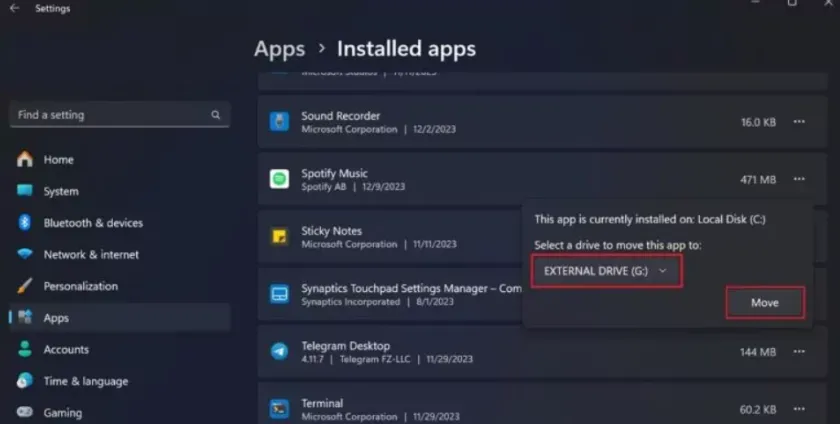Click the Personalization paintbrush icon

pos(25,286)
